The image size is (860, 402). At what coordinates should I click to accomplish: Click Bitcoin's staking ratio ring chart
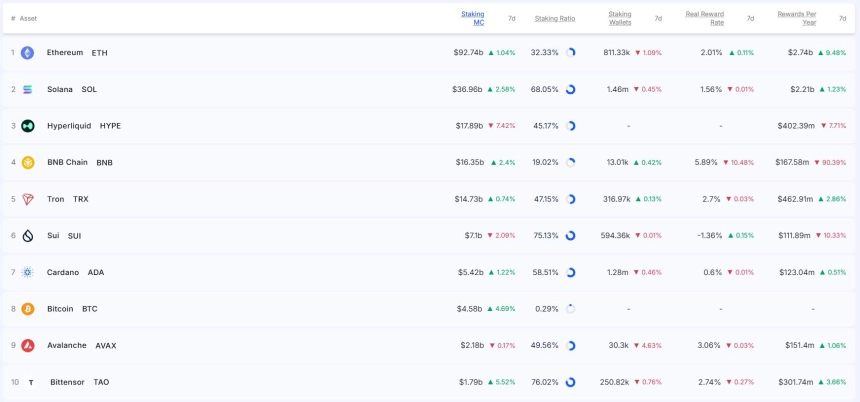click(x=570, y=309)
